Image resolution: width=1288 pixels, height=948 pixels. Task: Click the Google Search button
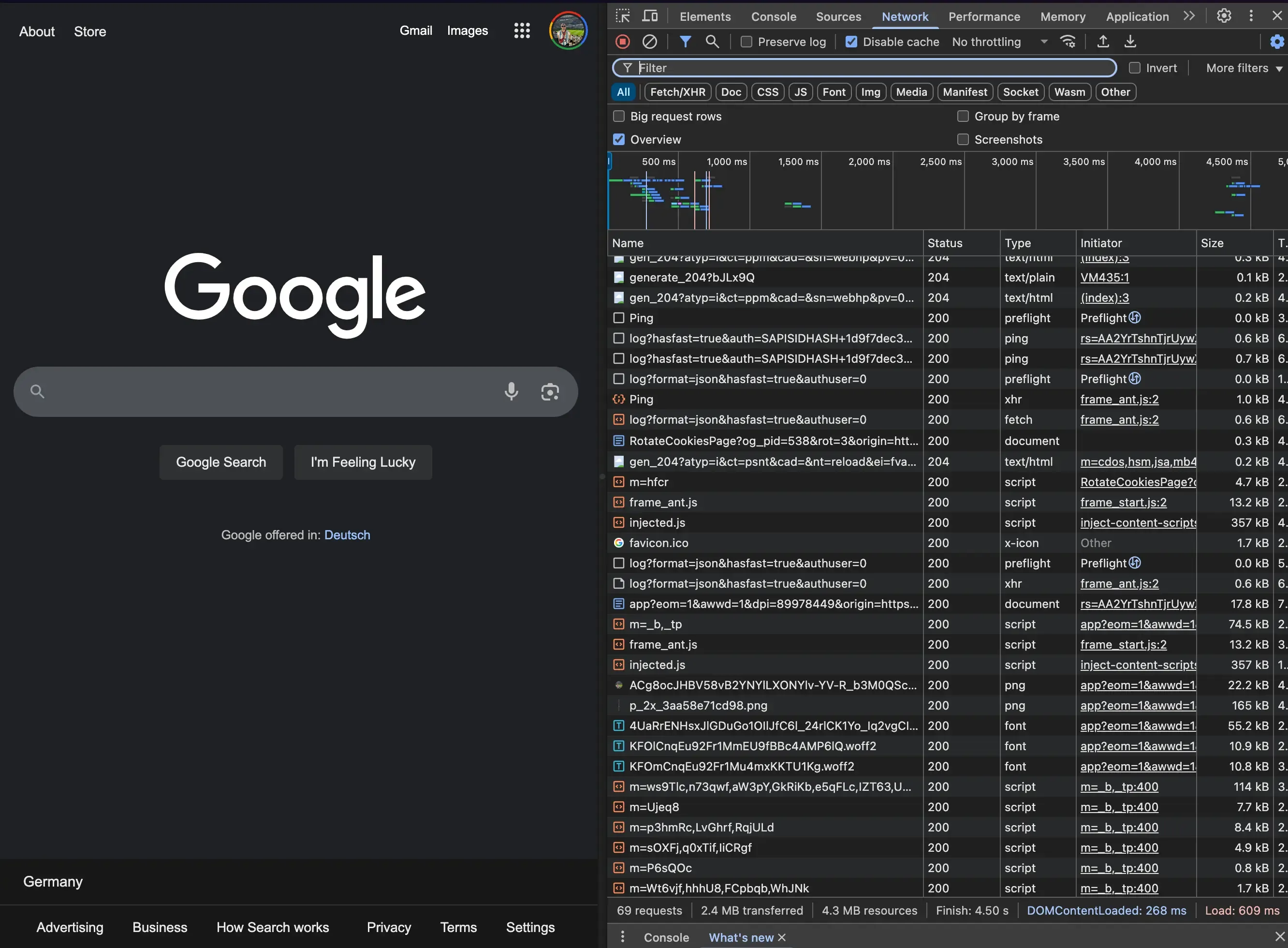tap(221, 462)
